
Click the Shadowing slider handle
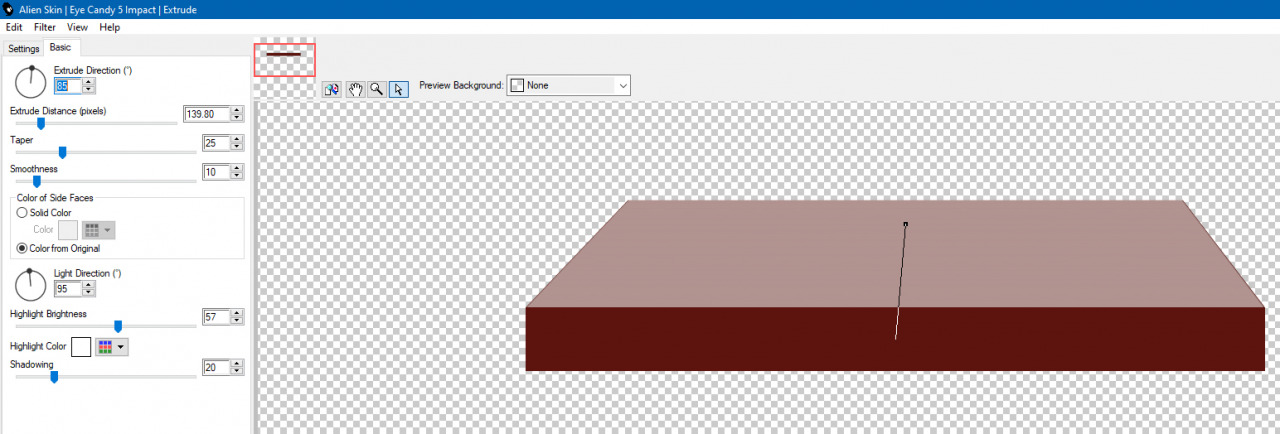54,377
